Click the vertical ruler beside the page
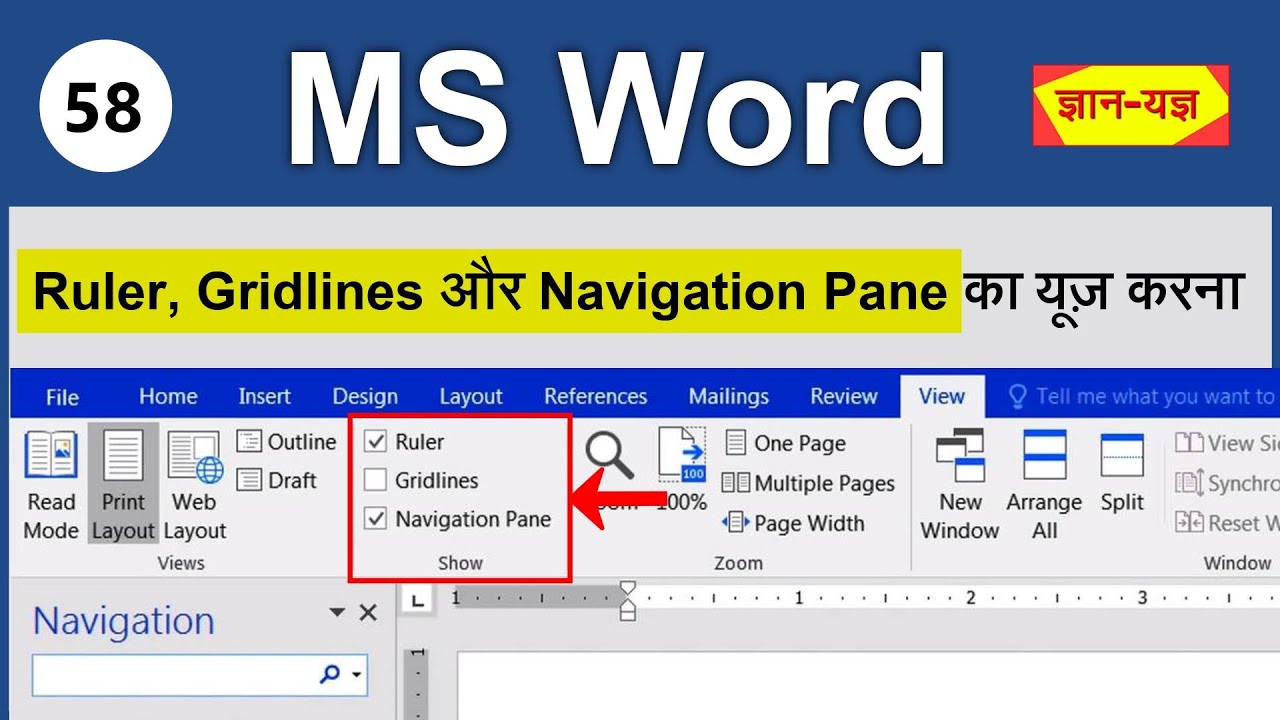Screen dimensions: 1280x720 click(x=417, y=683)
